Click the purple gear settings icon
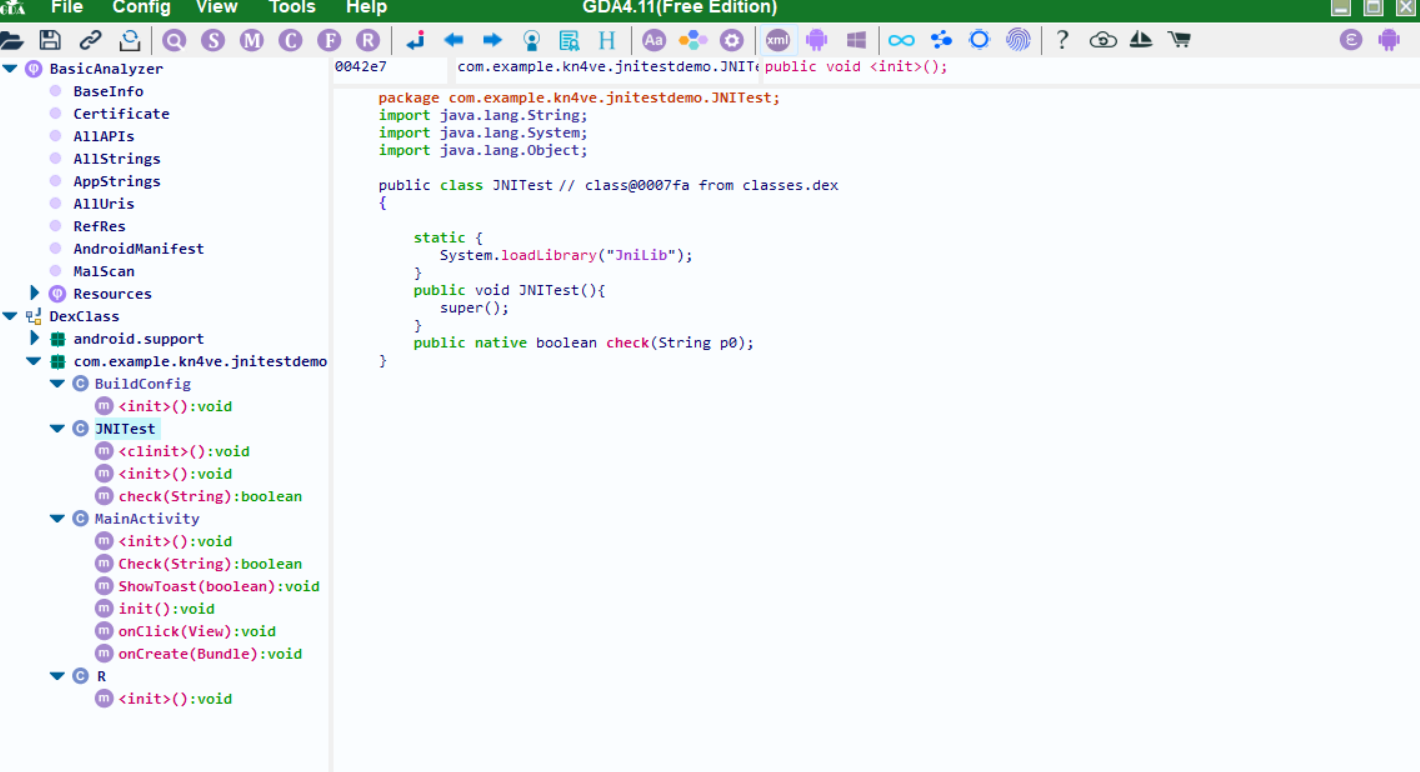The image size is (1420, 772). click(x=732, y=40)
